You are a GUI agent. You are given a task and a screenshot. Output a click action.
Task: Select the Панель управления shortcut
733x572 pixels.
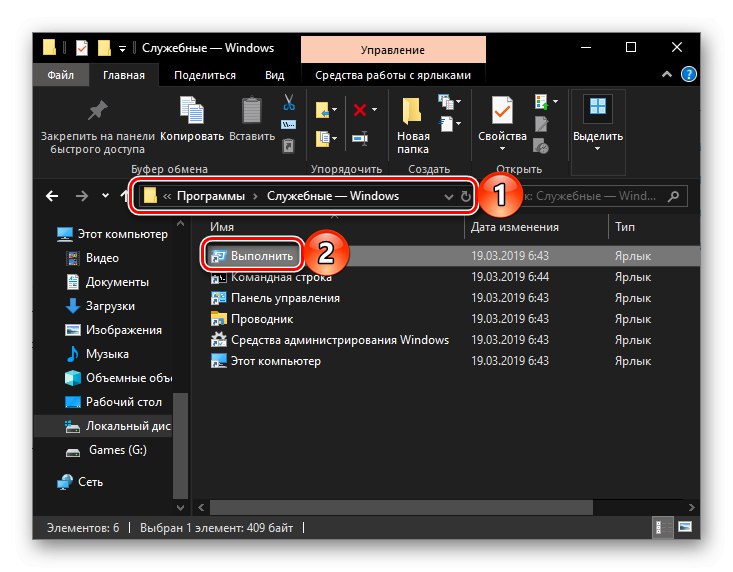pos(275,298)
